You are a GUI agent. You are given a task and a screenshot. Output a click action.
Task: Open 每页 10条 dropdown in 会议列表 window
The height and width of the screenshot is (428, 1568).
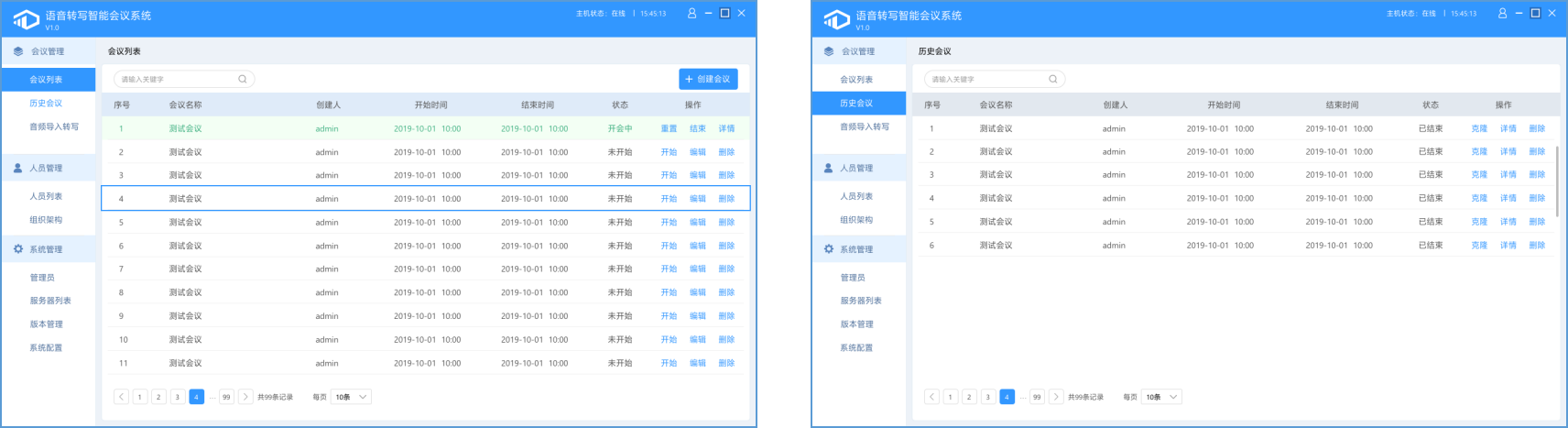(351, 397)
